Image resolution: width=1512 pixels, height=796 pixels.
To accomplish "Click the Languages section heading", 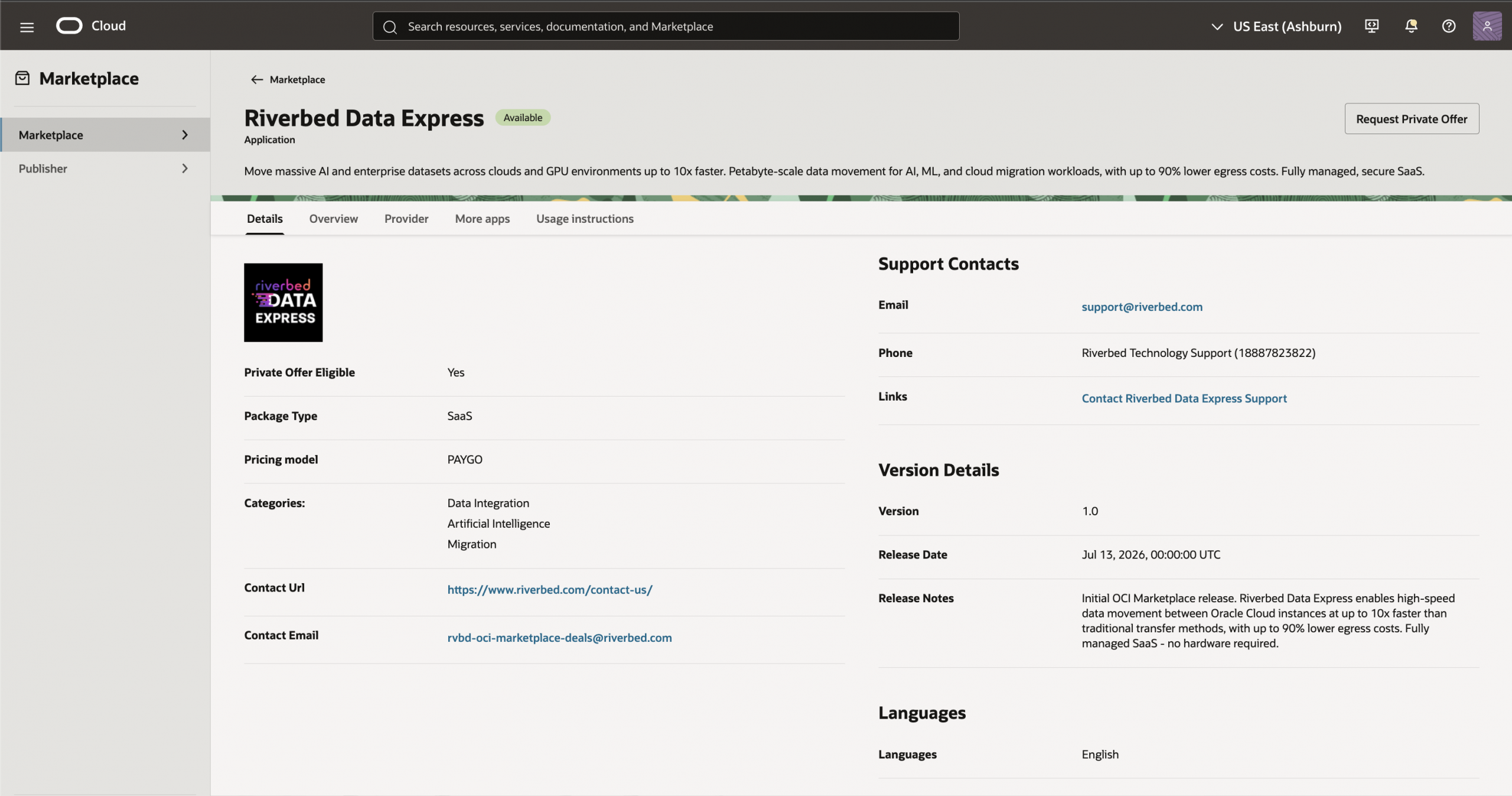I will 922,713.
